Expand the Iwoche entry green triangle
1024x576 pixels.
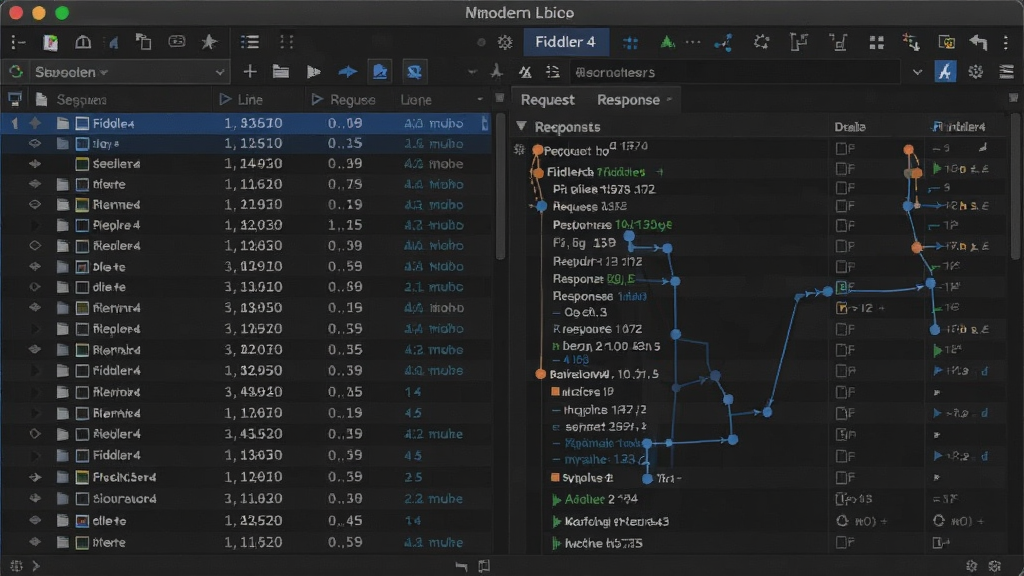pyautogui.click(x=556, y=543)
